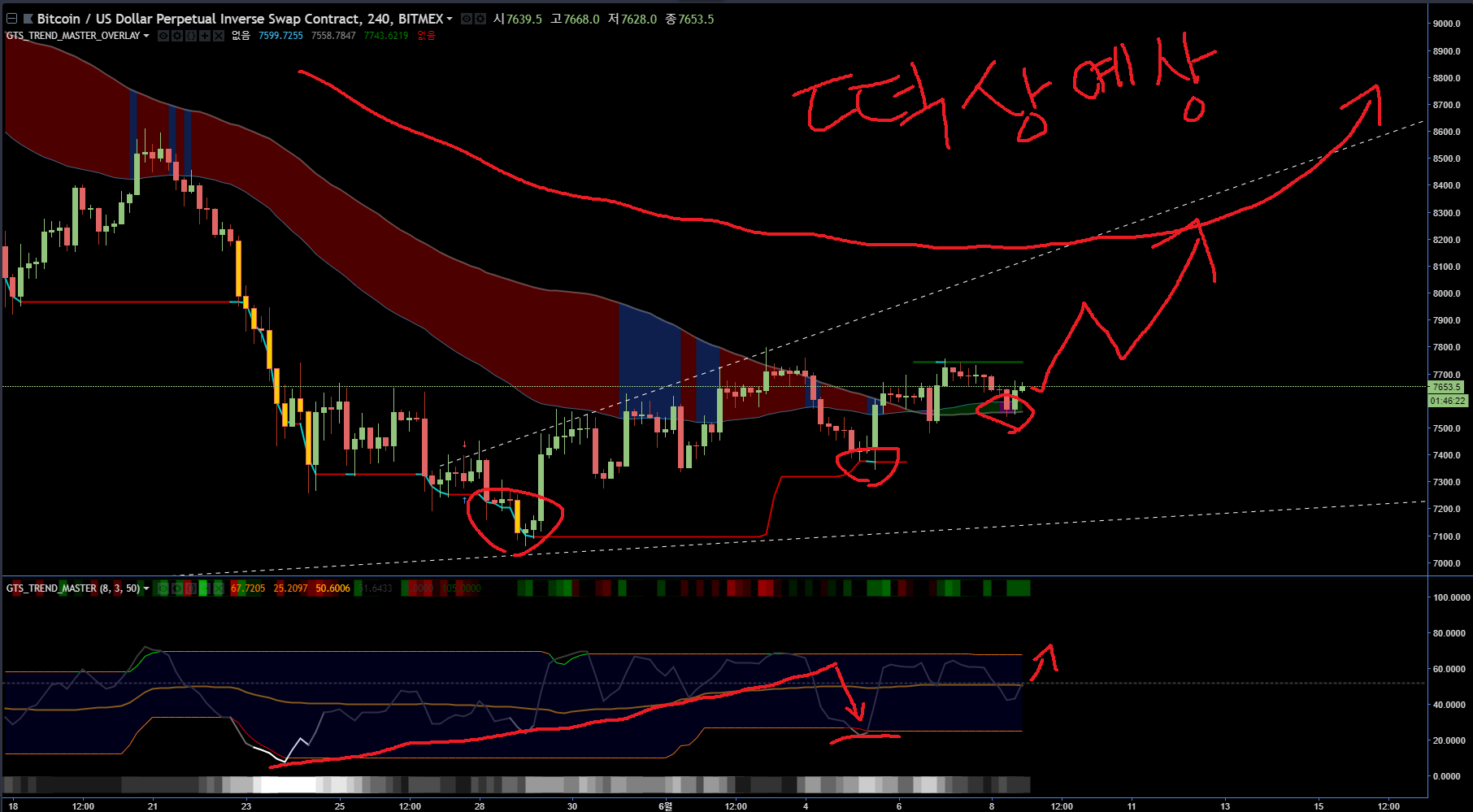This screenshot has width=1473, height=812.
Task: Click the 8500.0 price scale label
Action: tap(1447, 158)
